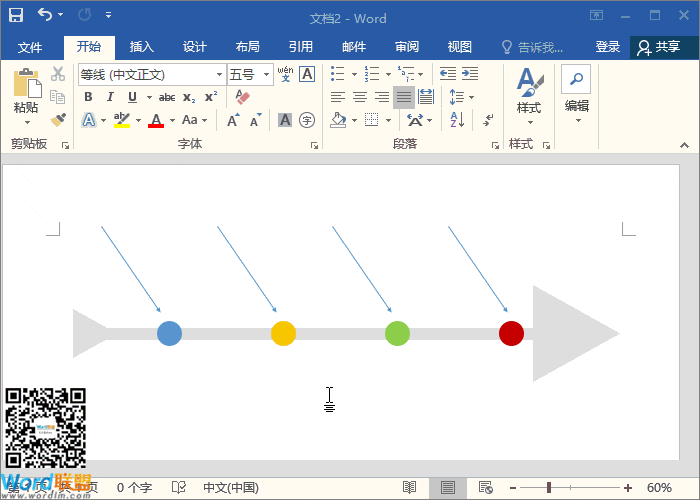The image size is (700, 500).
Task: Apply character border icon
Action: pyautogui.click(x=307, y=74)
